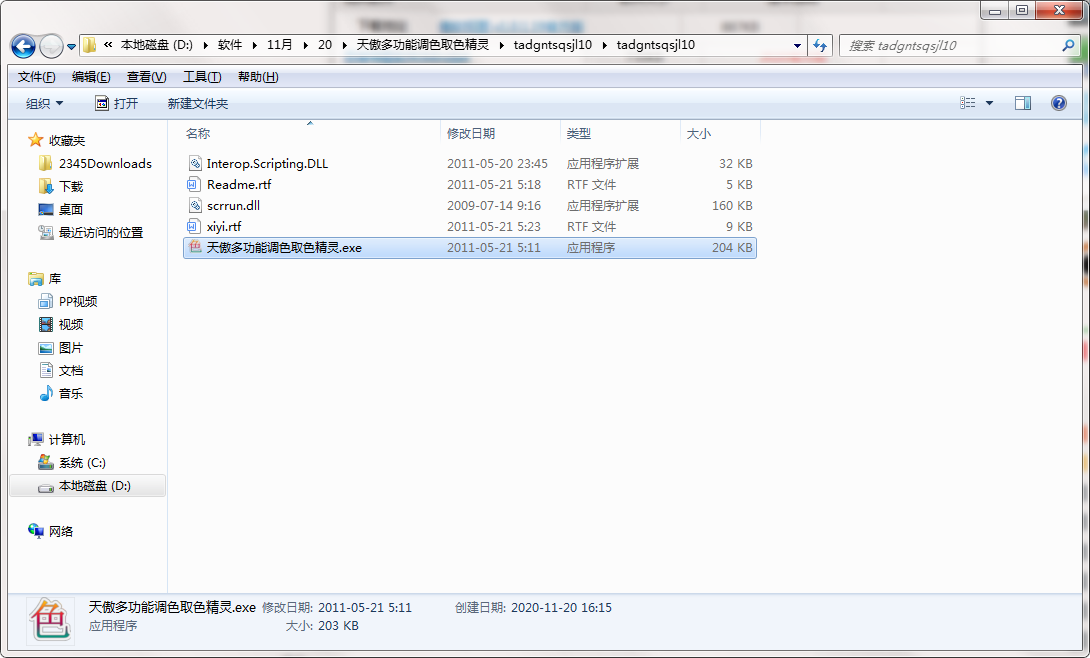The width and height of the screenshot is (1090, 658).
Task: Click the folder icon in address bar
Action: (x=90, y=46)
